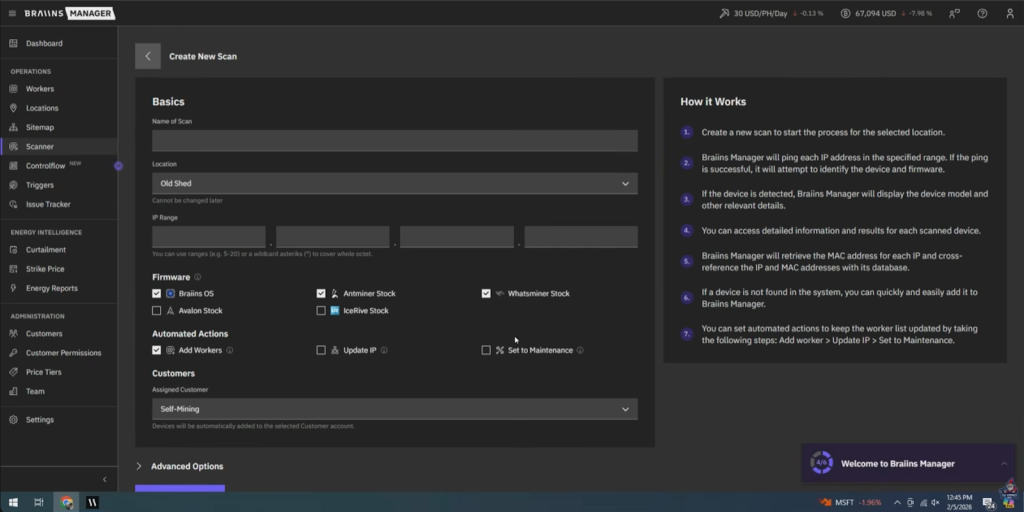Screen dimensions: 1024x512
Task: Open Chrome from the Windows taskbar
Action: click(x=67, y=502)
